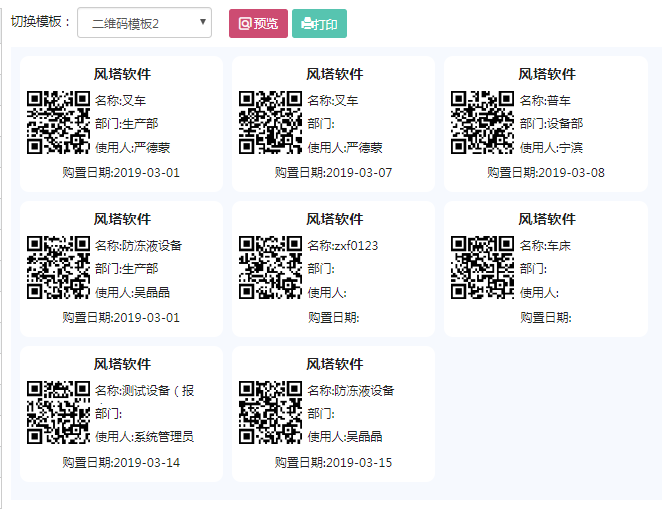This screenshot has width=662, height=510.
Task: Select 购置日期:2019-03-15 text
Action: 334,463
